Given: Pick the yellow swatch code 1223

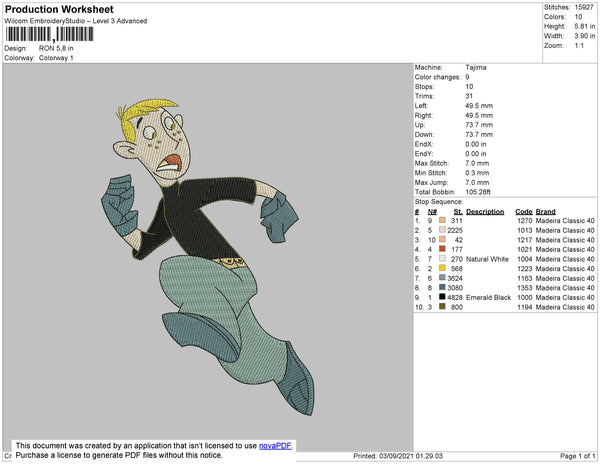Looking at the screenshot, I should [442, 268].
